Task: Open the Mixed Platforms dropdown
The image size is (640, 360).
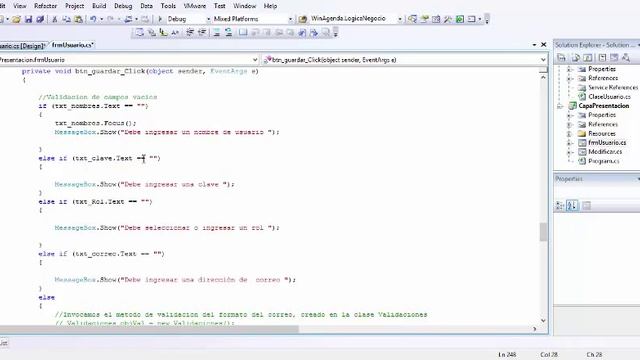Action: tap(290, 19)
